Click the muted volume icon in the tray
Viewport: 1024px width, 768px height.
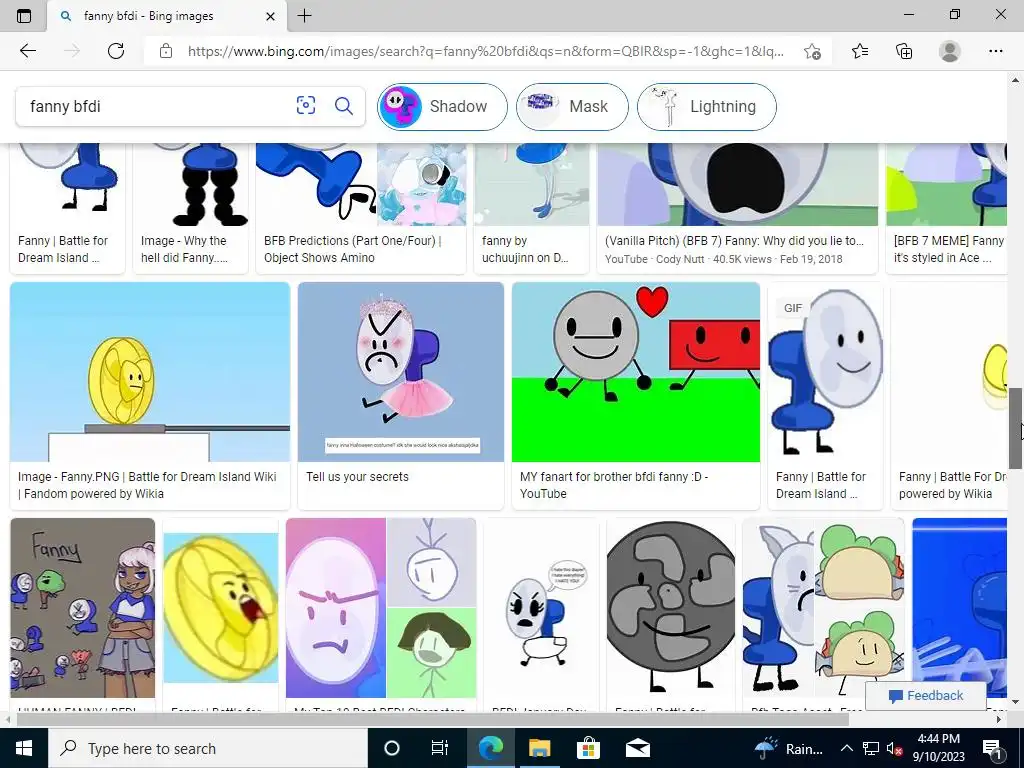click(x=894, y=748)
